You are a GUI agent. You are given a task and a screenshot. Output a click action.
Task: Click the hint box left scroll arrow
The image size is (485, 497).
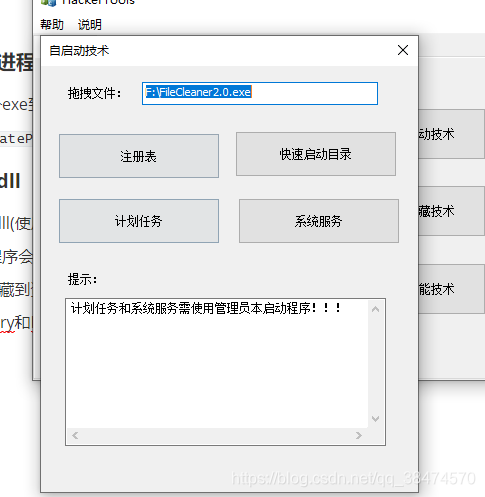(75, 435)
